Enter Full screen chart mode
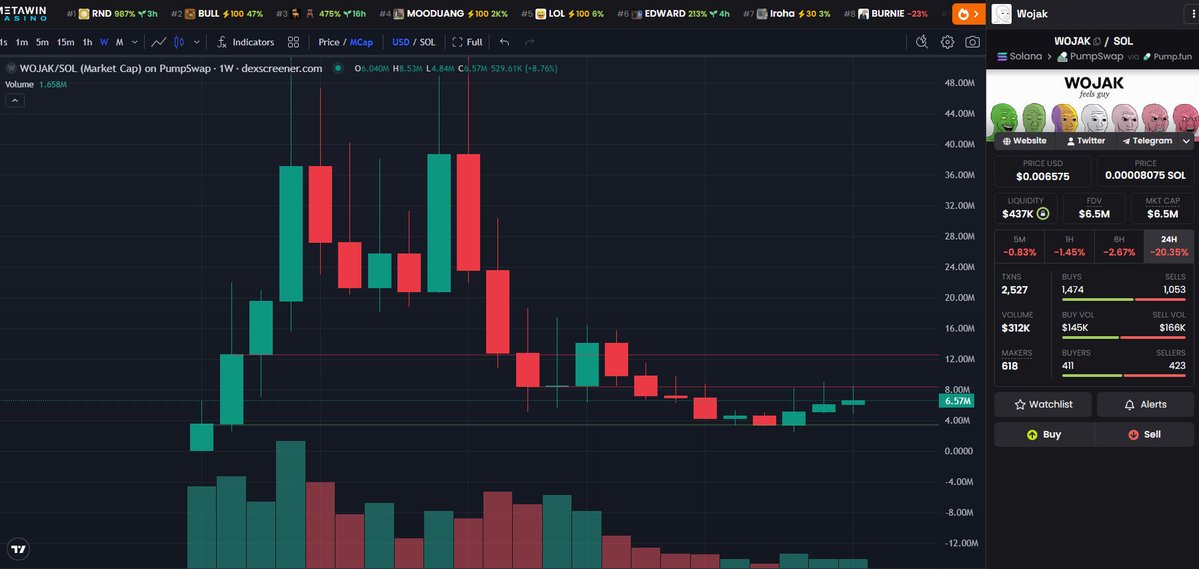 pos(467,42)
